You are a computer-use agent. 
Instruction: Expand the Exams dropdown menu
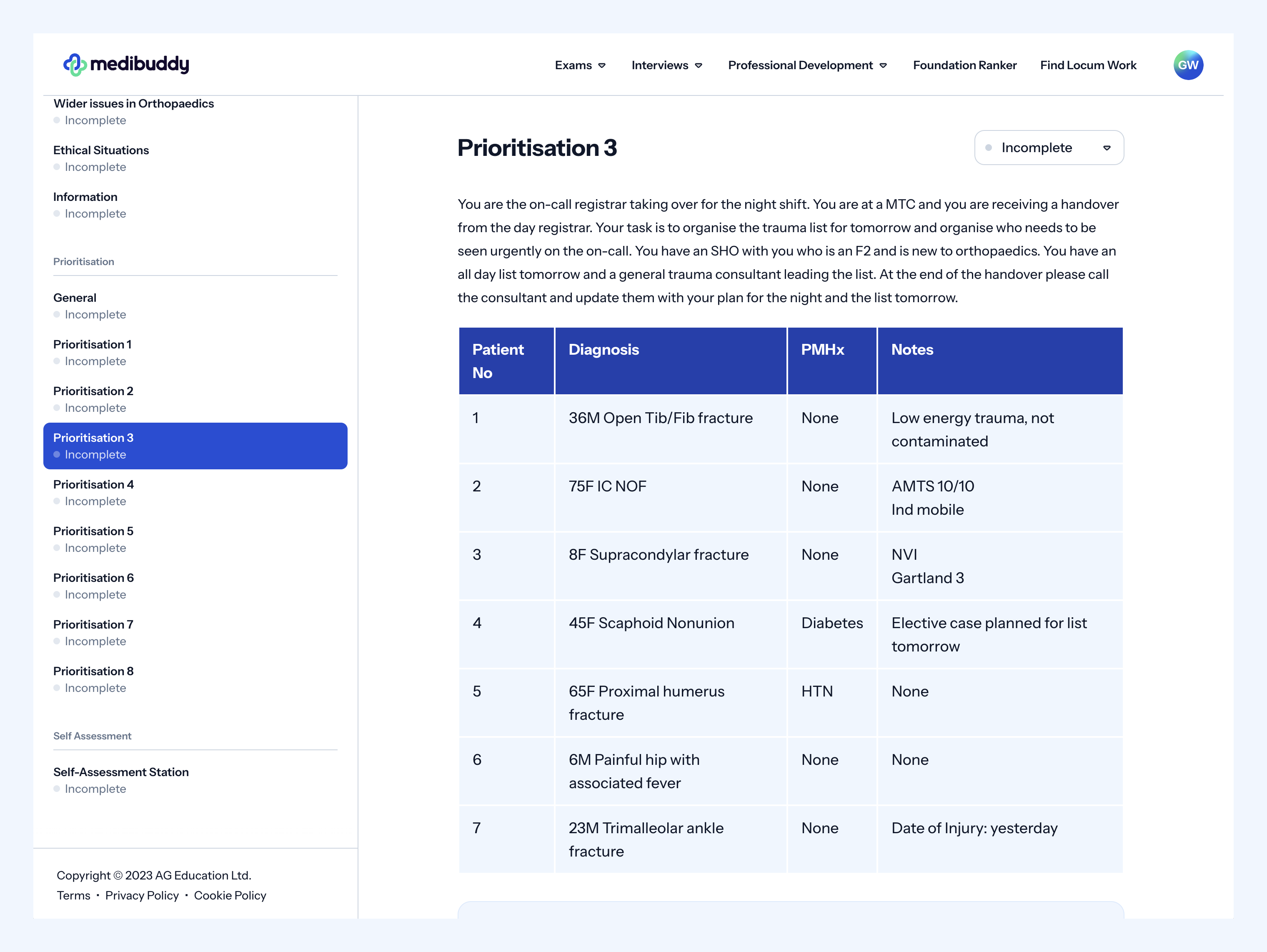(580, 65)
